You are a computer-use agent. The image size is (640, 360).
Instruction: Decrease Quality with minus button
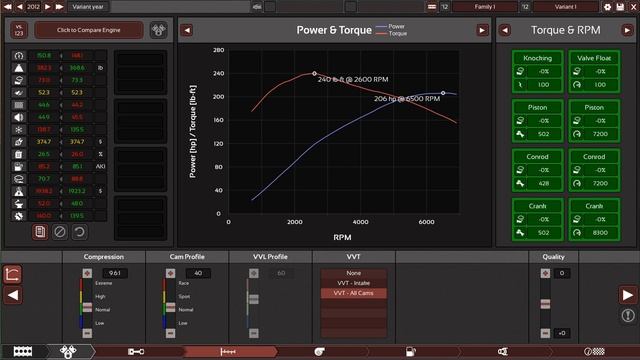pyautogui.click(x=545, y=333)
